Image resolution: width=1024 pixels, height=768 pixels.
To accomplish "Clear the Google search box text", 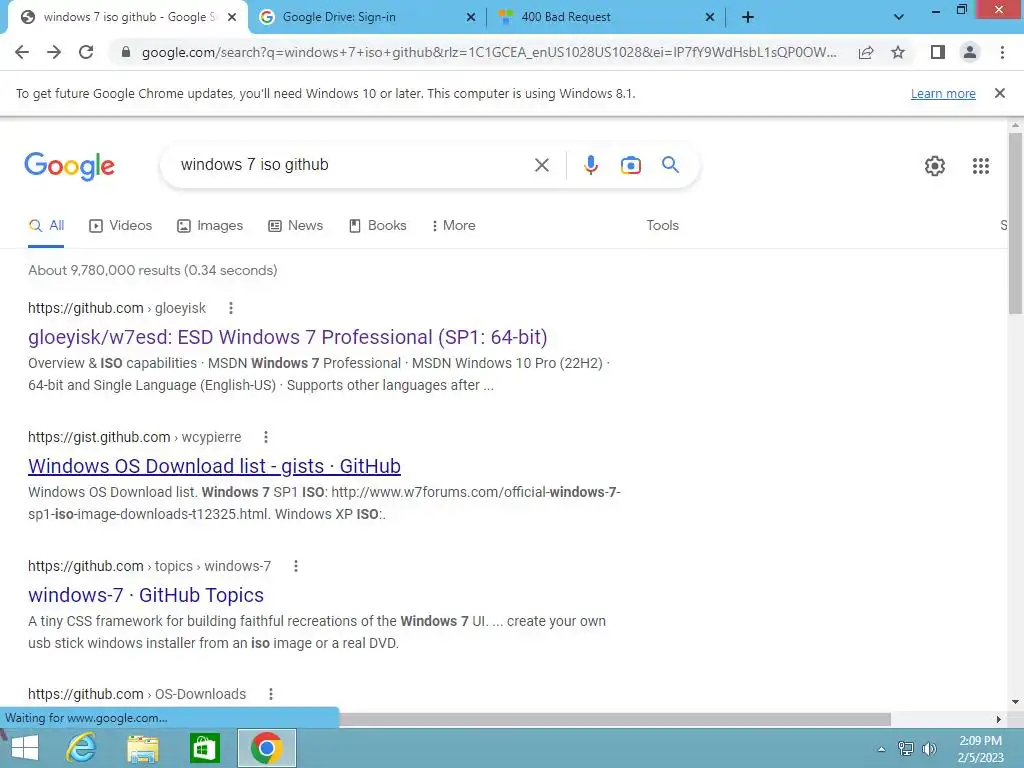I will [541, 165].
